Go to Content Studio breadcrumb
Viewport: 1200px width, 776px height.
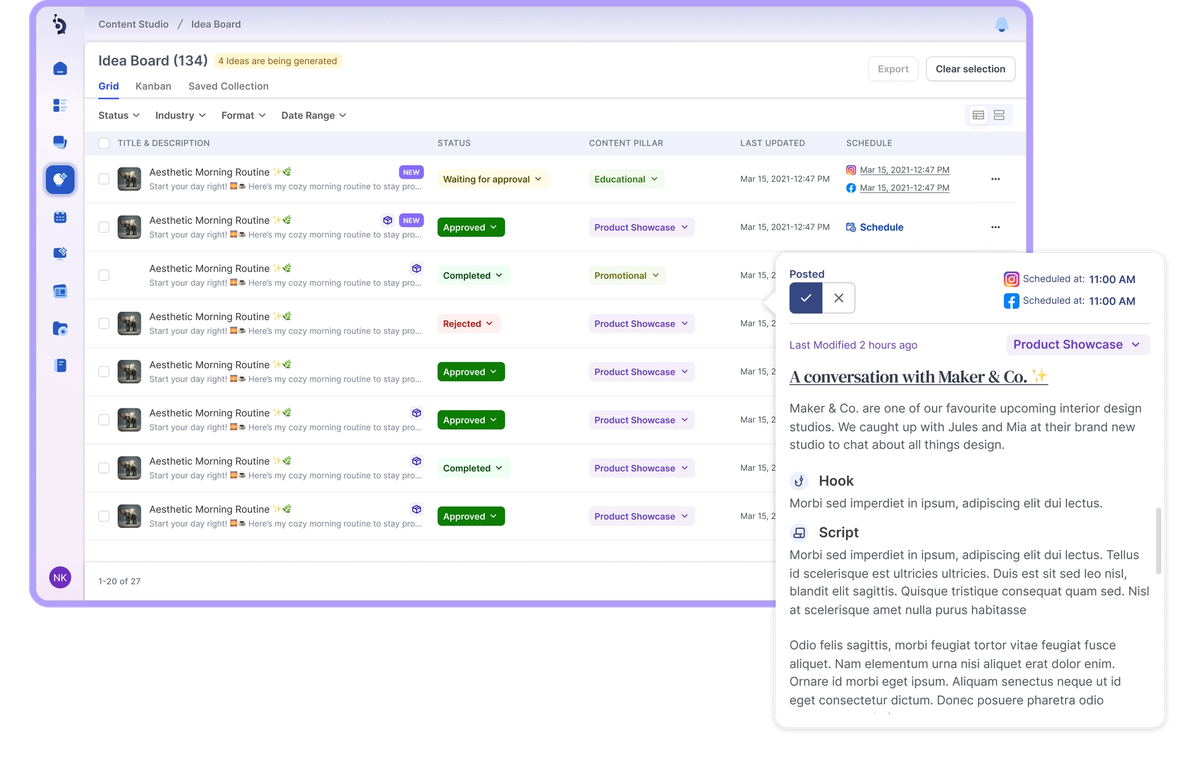[x=131, y=24]
